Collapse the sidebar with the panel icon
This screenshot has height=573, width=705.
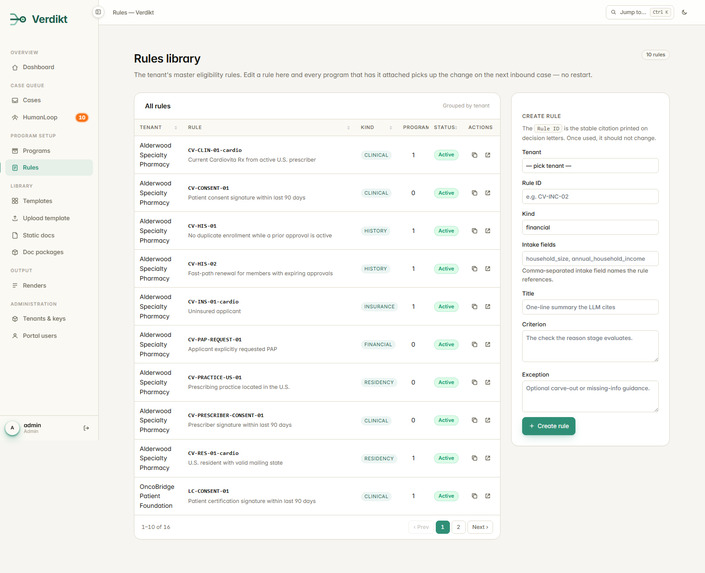click(x=98, y=12)
